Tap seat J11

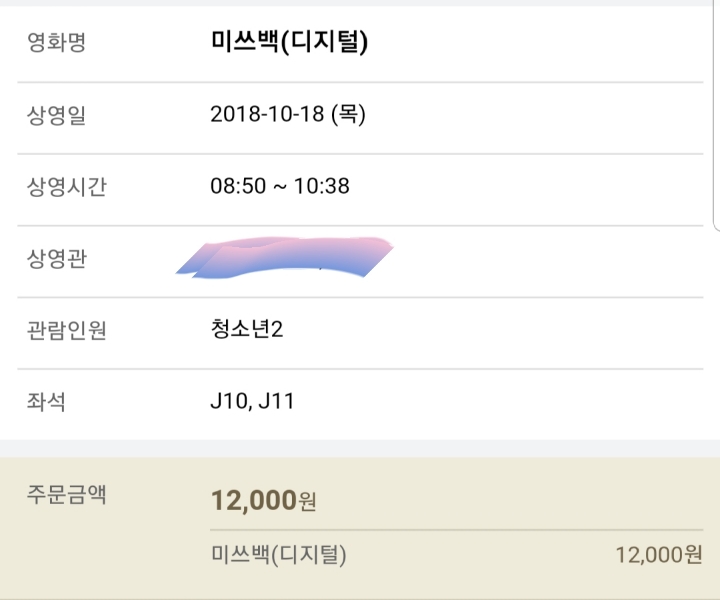pos(276,401)
